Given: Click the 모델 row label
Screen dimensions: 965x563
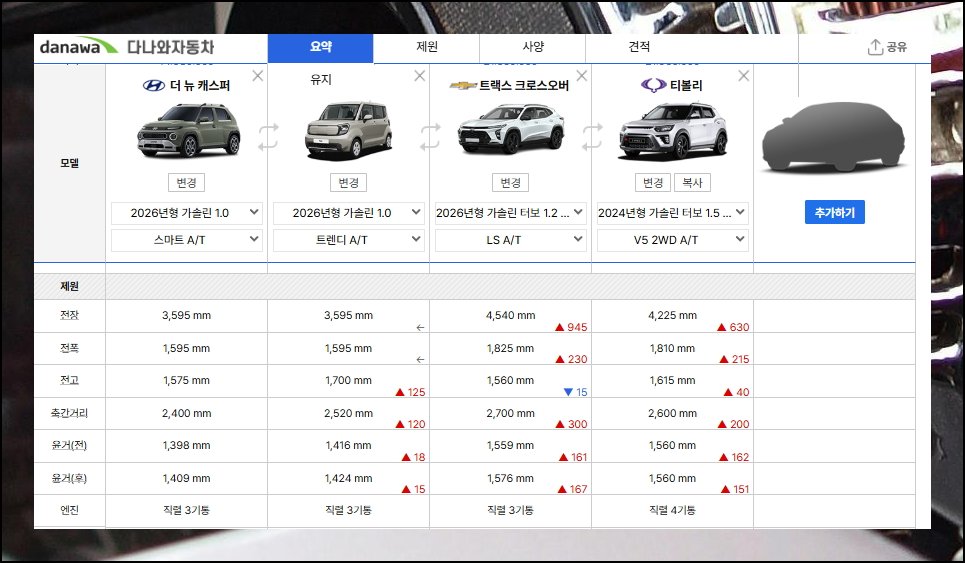Looking at the screenshot, I should [70, 163].
